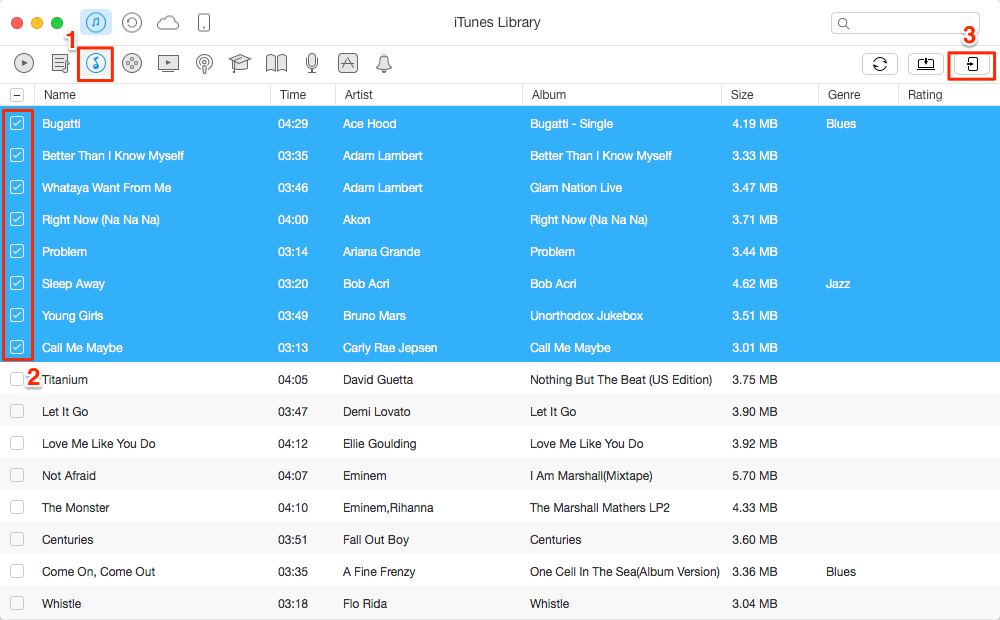The image size is (1000, 620).
Task: Click the Ariana Grande artist cell
Action: (x=381, y=252)
